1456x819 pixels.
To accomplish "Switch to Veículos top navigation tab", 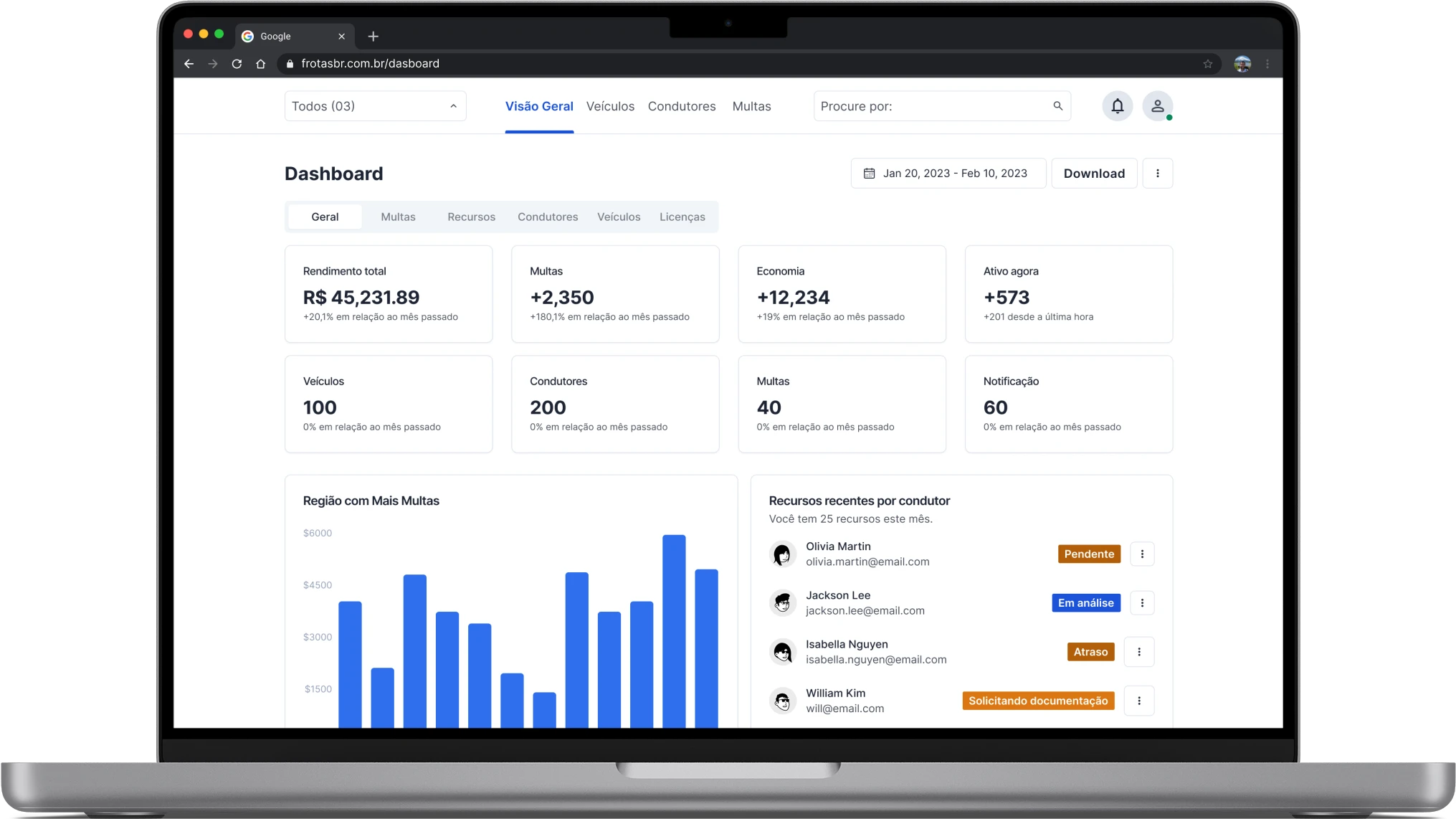I will click(610, 106).
